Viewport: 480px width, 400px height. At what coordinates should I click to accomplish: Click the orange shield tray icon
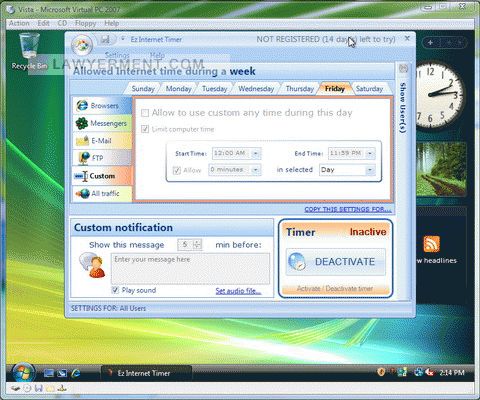point(381,372)
